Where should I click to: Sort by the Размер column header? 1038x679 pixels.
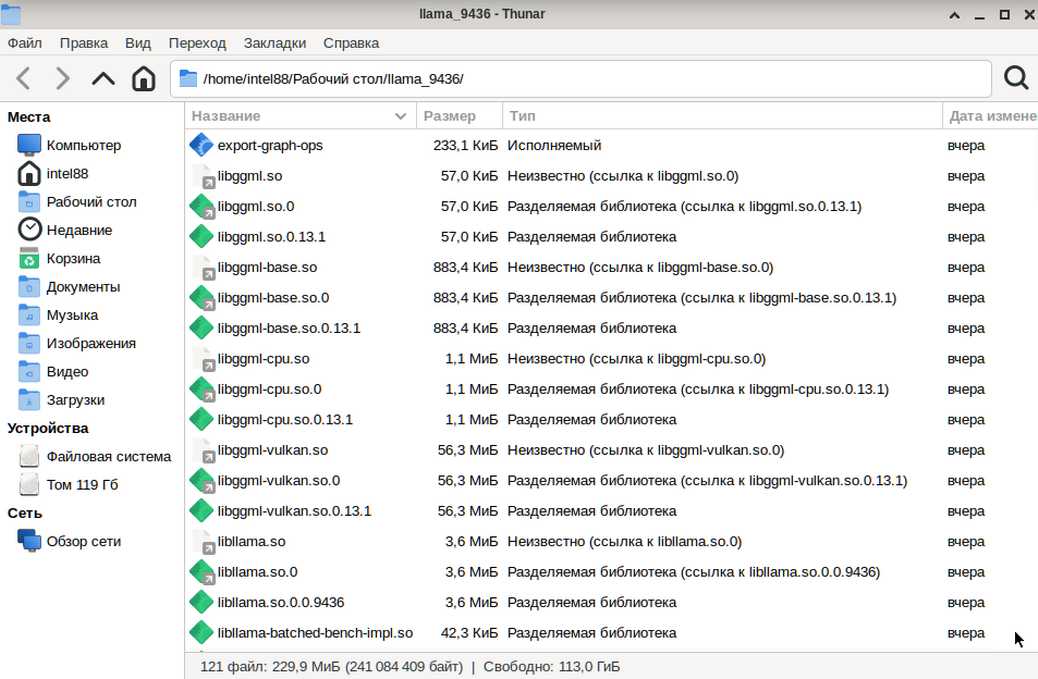(x=459, y=116)
